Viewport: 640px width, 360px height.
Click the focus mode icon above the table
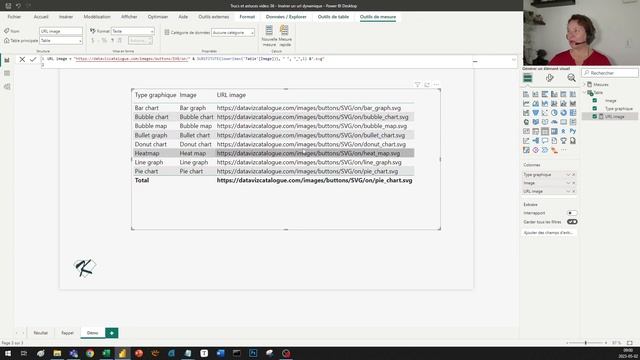pos(427,84)
